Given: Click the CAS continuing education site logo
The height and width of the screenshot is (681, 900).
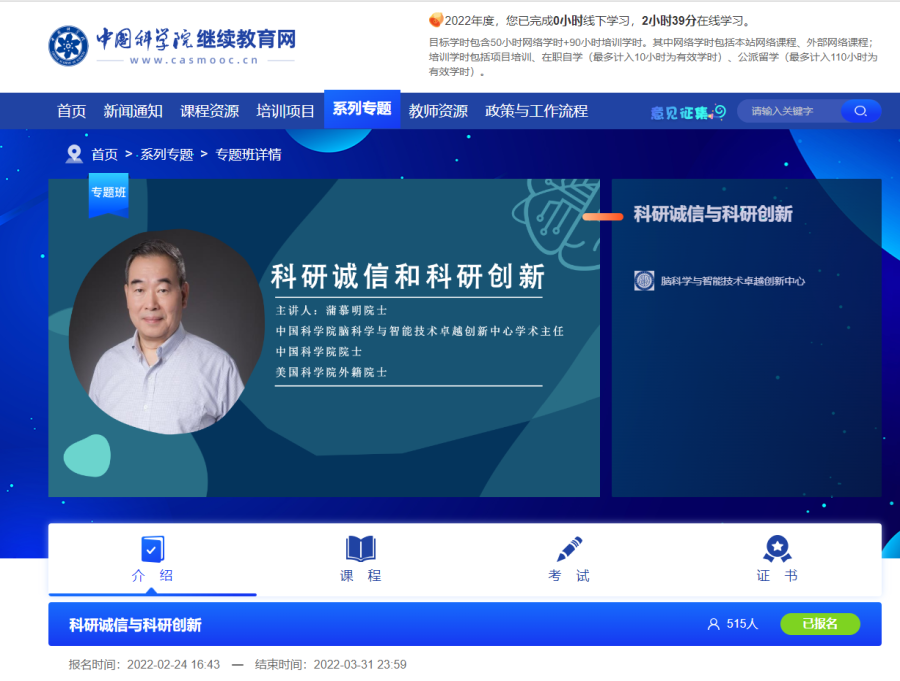Looking at the screenshot, I should [x=172, y=45].
